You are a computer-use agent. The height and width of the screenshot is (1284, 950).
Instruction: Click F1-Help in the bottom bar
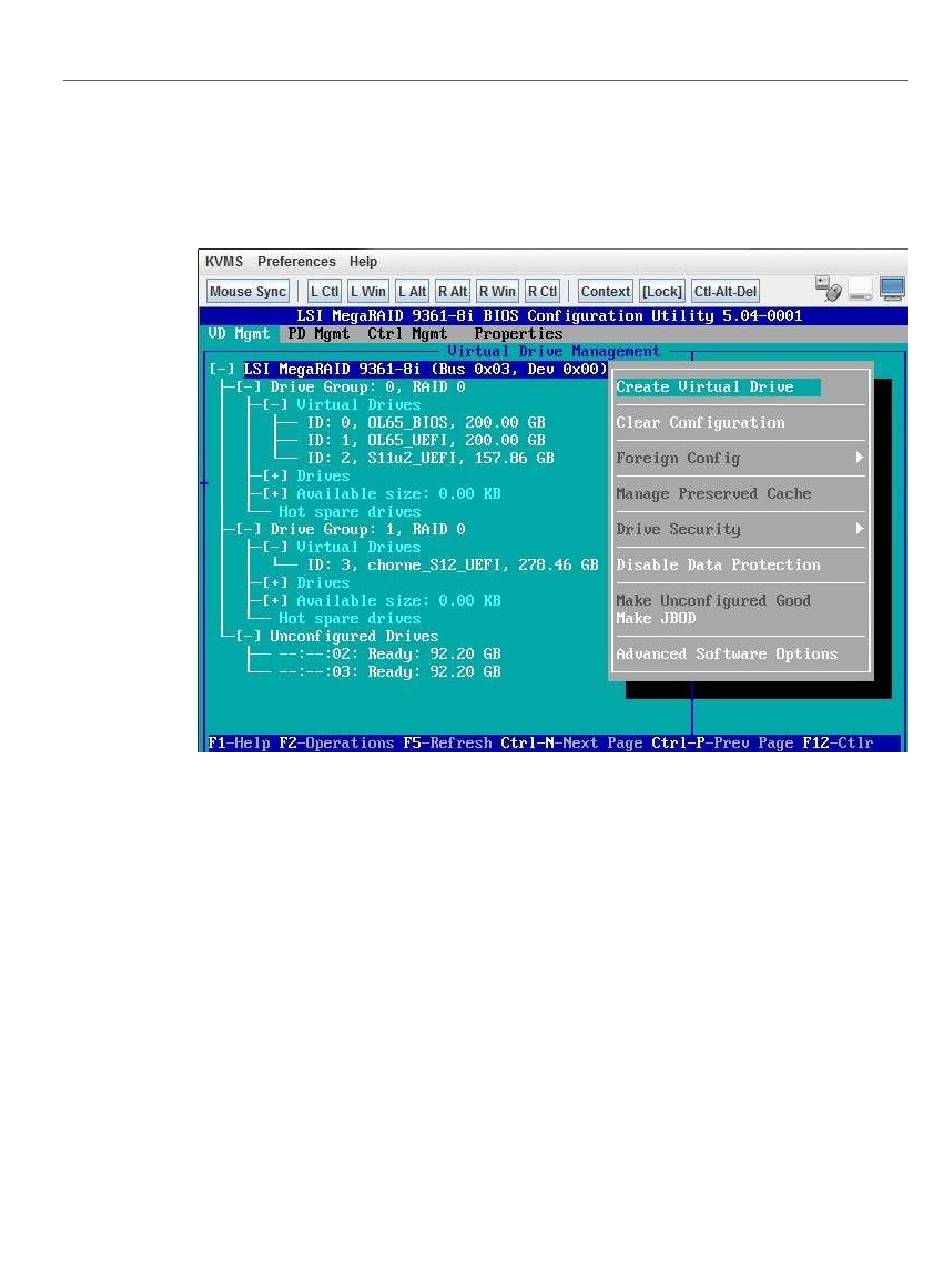pos(237,743)
